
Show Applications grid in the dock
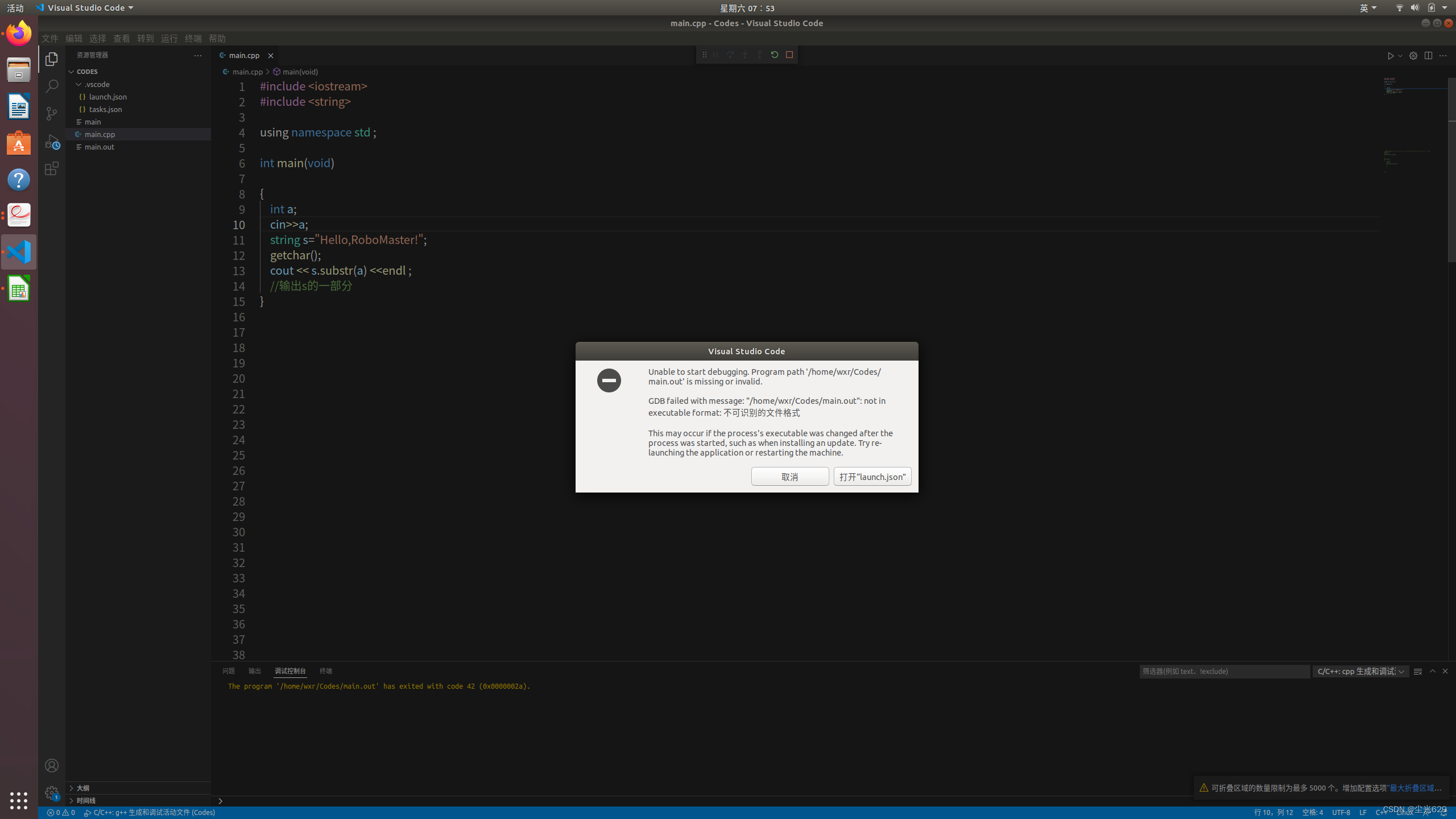pyautogui.click(x=19, y=801)
